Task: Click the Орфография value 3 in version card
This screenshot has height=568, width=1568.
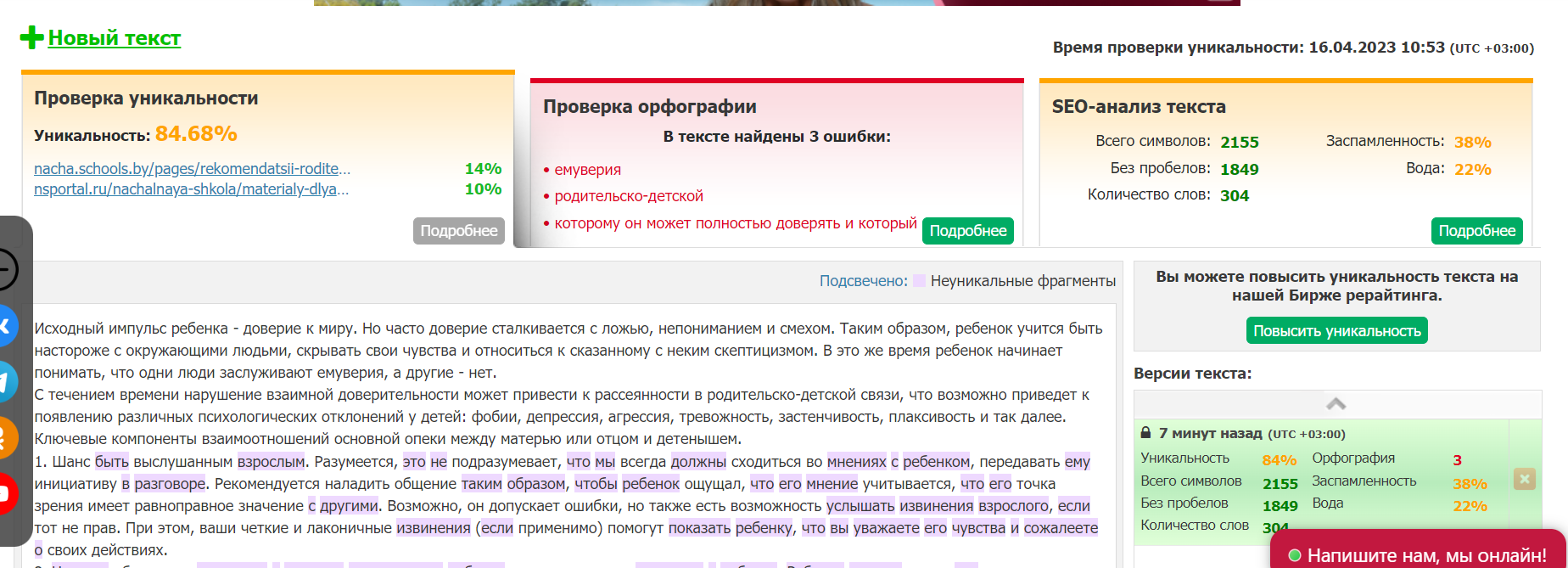Action: [1457, 460]
